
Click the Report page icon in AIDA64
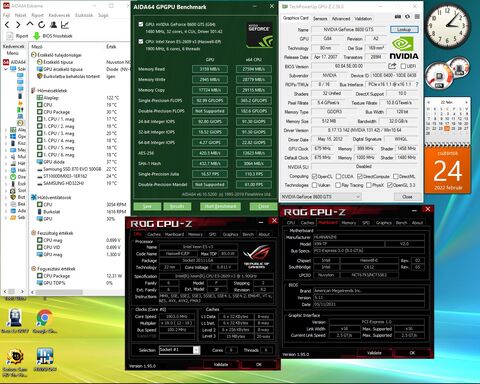click(10, 36)
